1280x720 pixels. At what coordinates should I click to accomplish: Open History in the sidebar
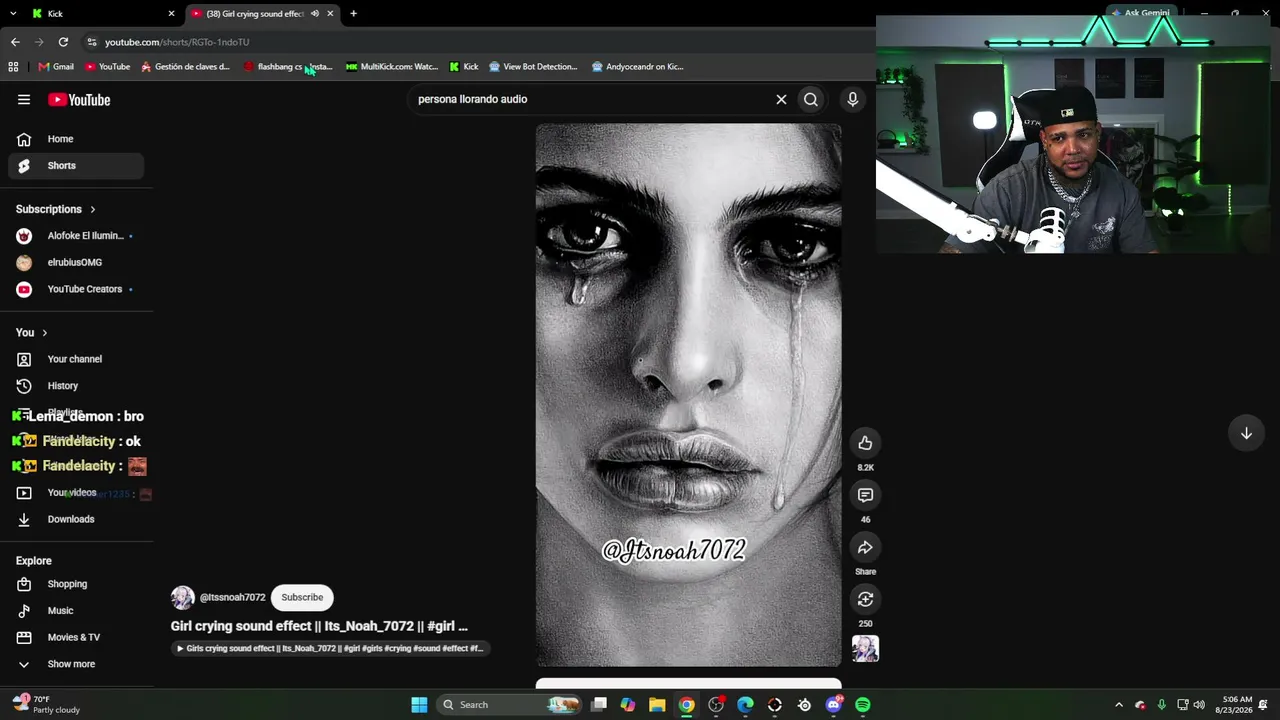click(x=76, y=386)
